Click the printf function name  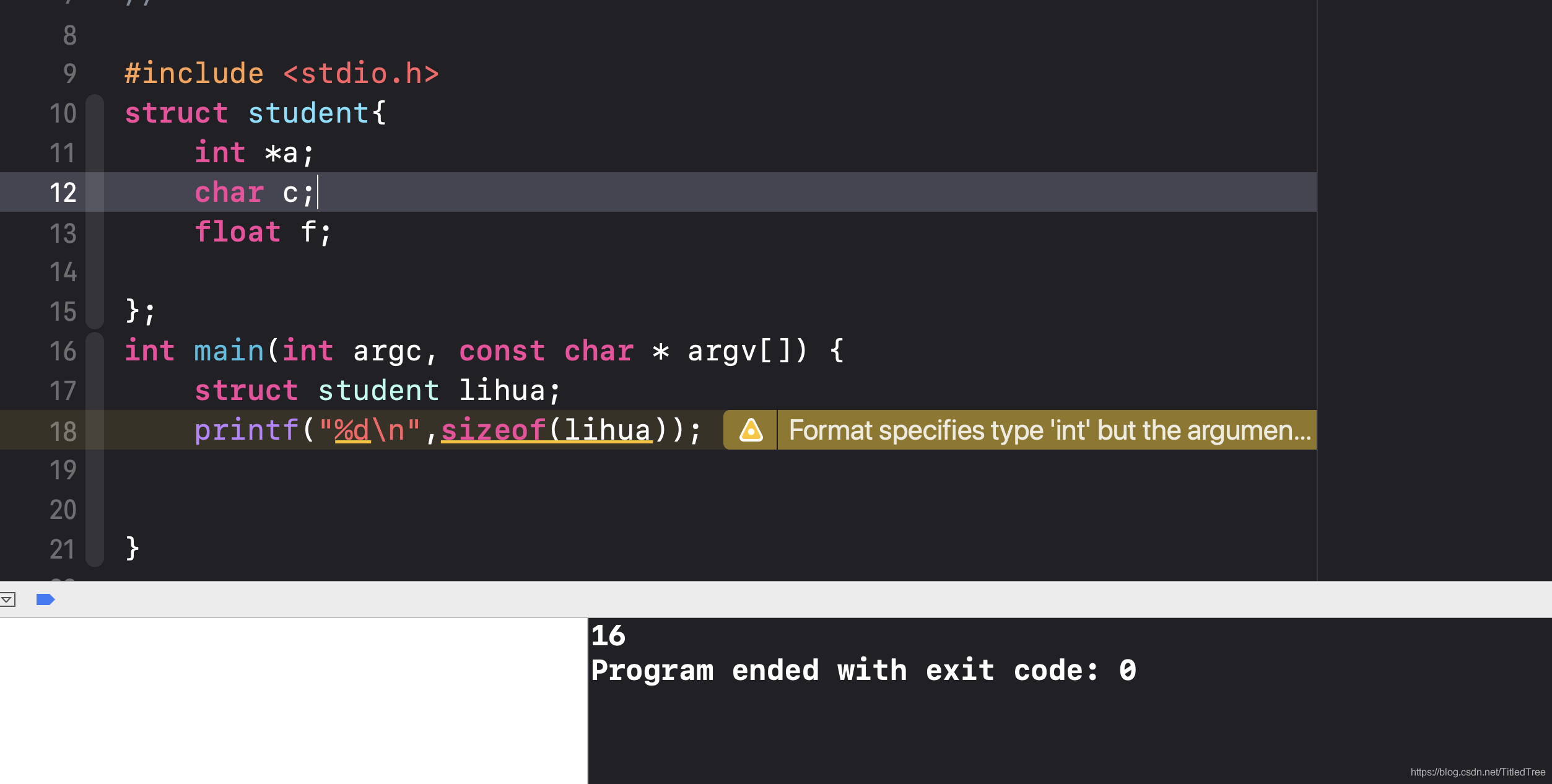[246, 430]
